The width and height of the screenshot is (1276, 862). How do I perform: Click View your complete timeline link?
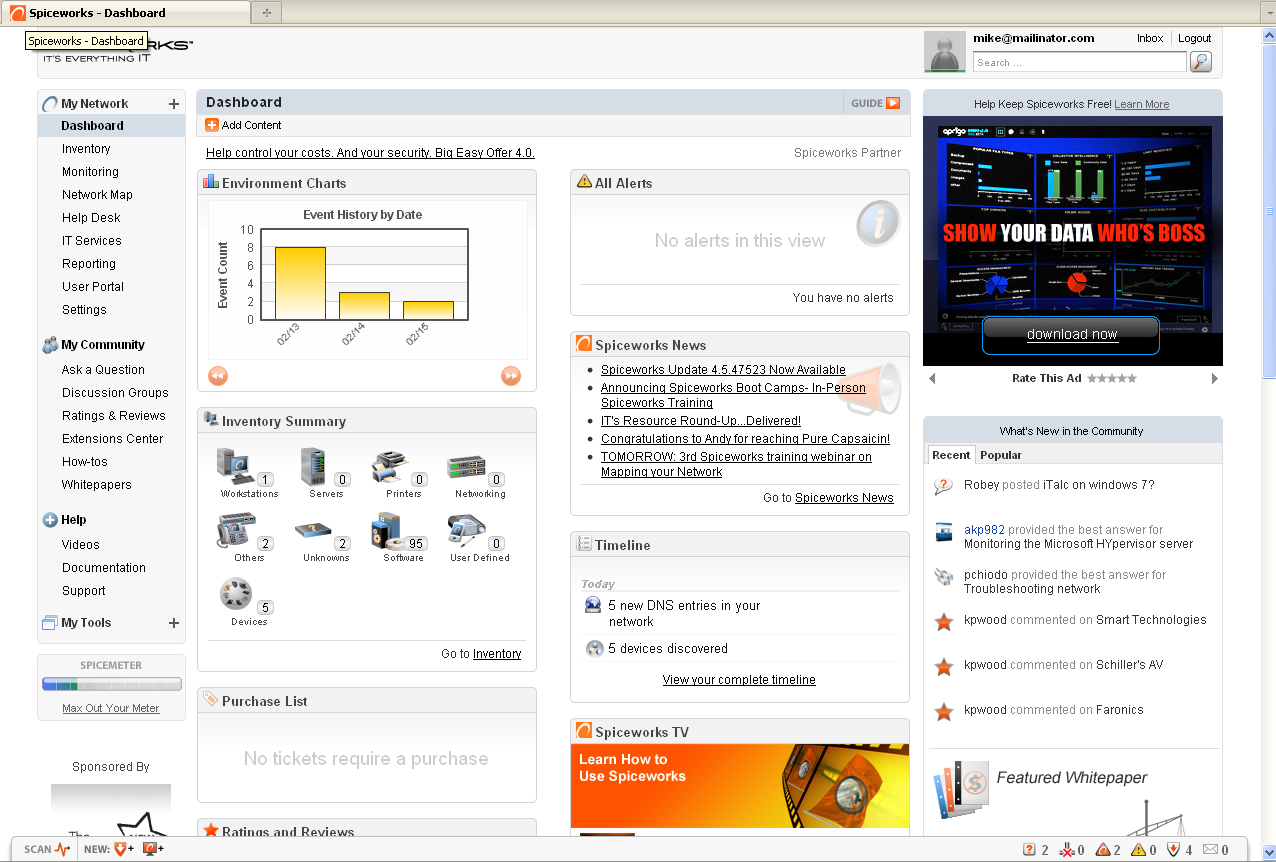pos(739,680)
